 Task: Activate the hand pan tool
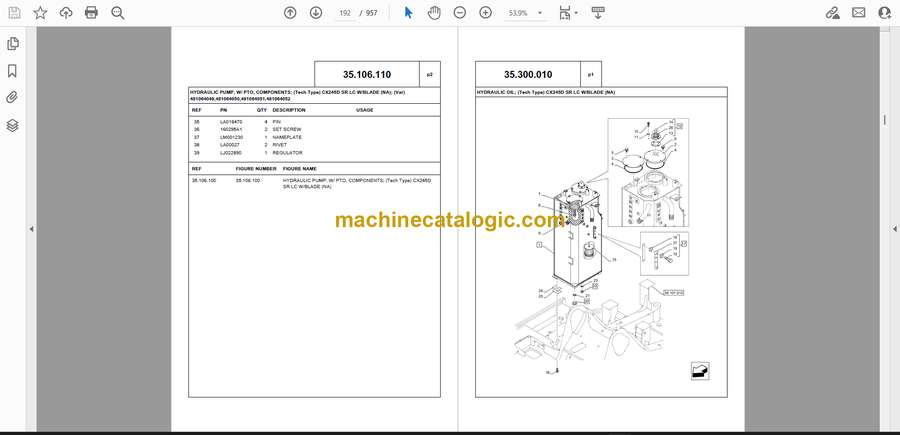(434, 13)
